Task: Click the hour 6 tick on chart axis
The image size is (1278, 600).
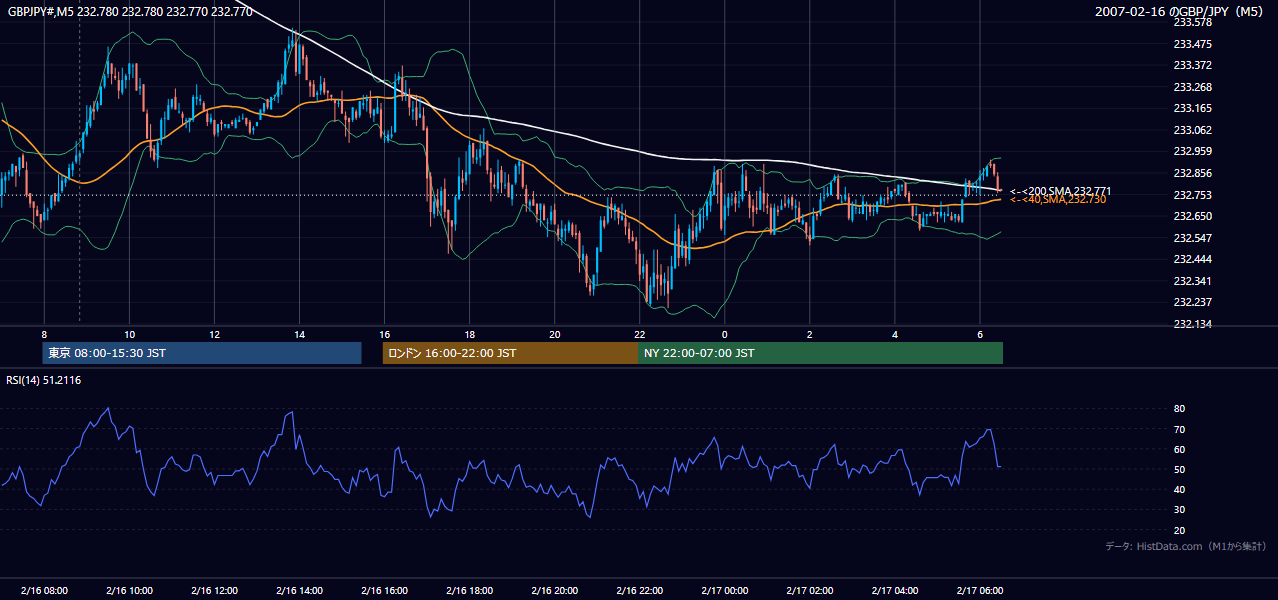Action: [x=980, y=334]
